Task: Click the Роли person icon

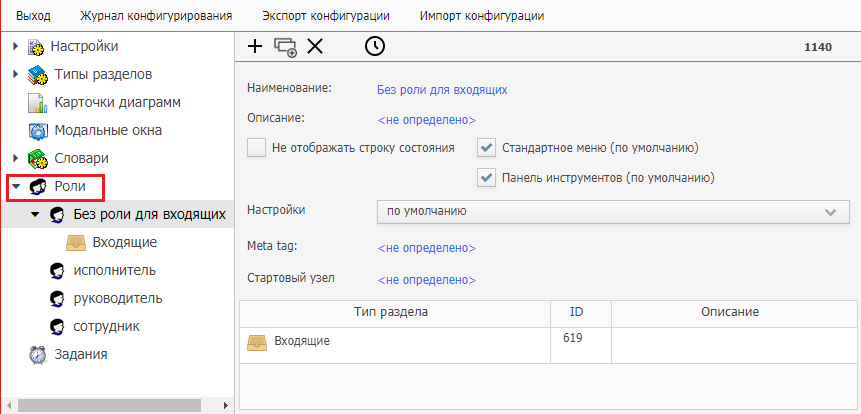Action: (x=37, y=187)
